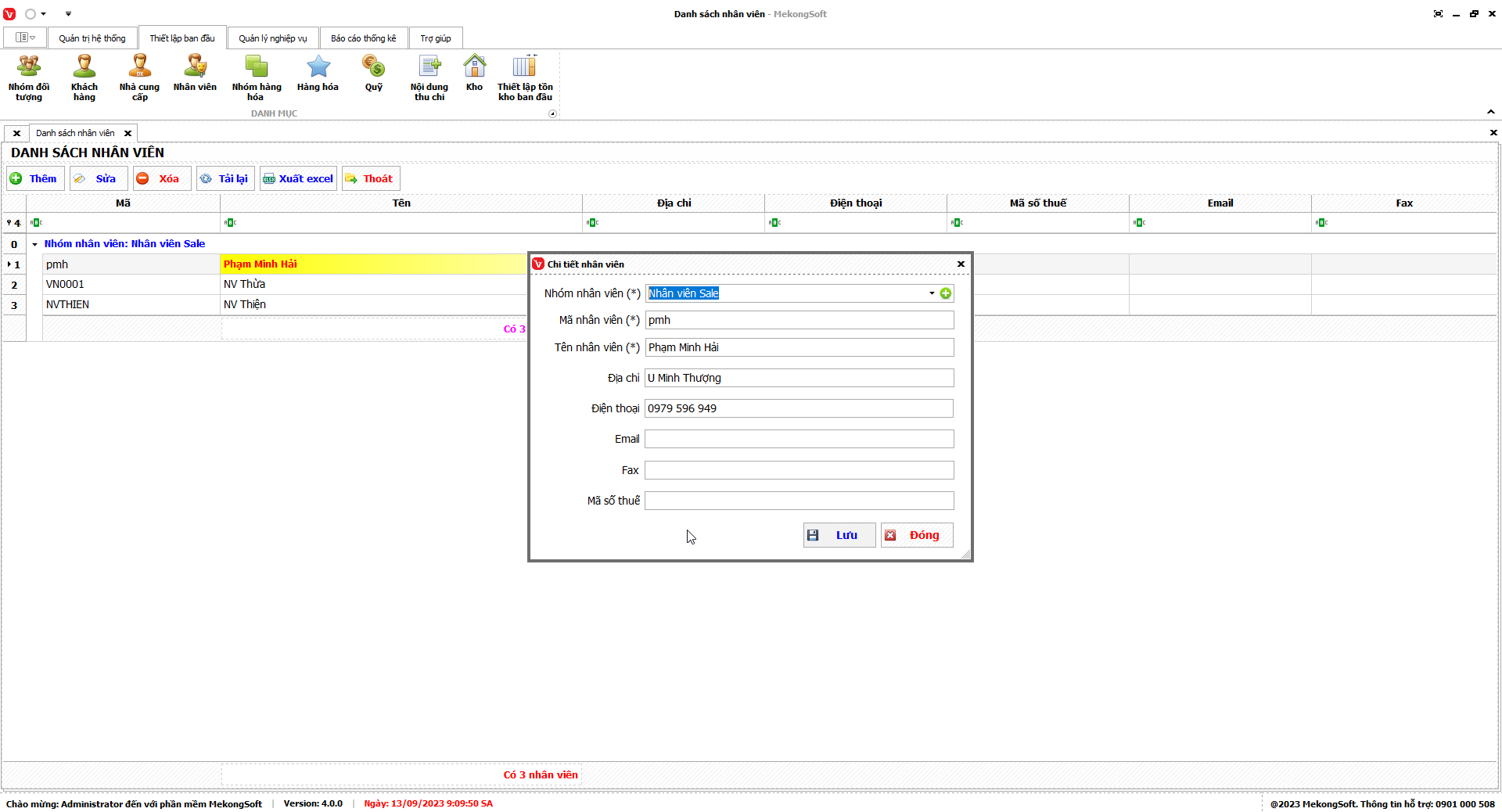Select the Danh sách nhân viên document tab
This screenshot has width=1502, height=812.
(x=75, y=133)
